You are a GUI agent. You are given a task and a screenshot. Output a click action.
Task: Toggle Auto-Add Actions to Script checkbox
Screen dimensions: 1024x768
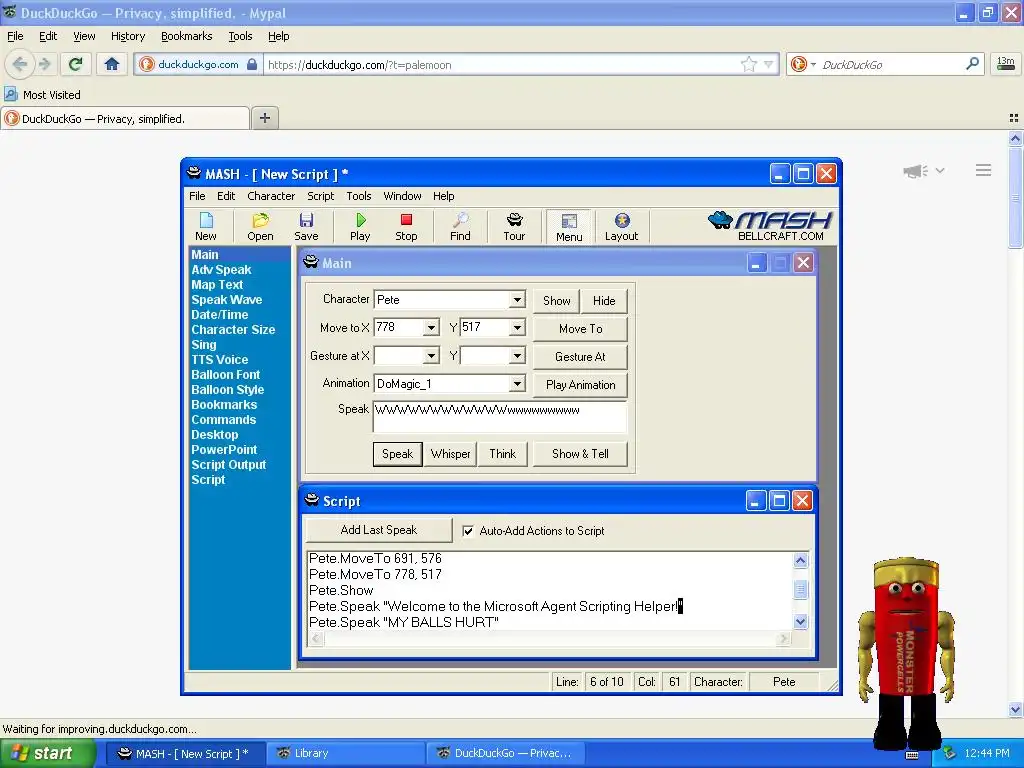coord(468,531)
